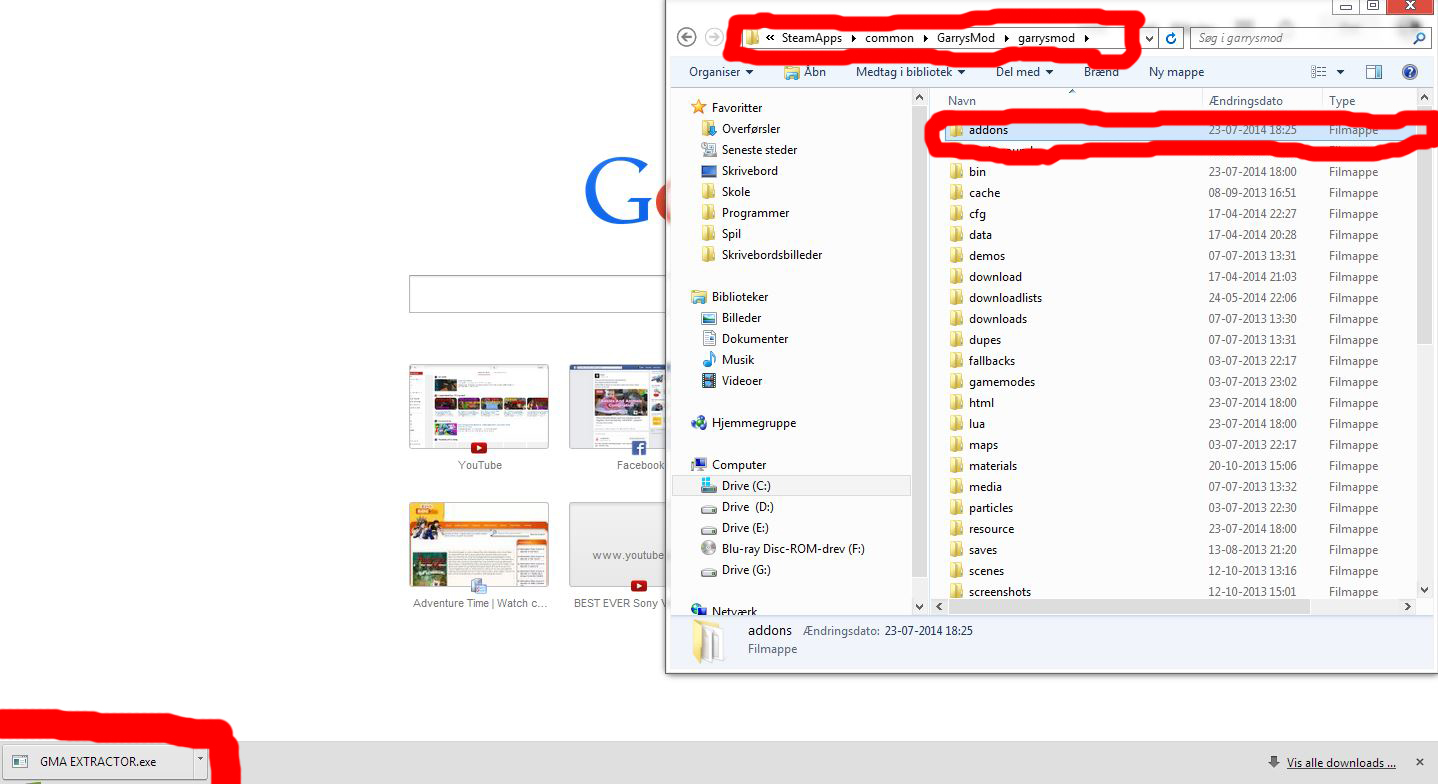Viewport: 1438px width, 784px height.
Task: Expand the arrow after GarrysMod breadcrumb
Action: [1006, 38]
